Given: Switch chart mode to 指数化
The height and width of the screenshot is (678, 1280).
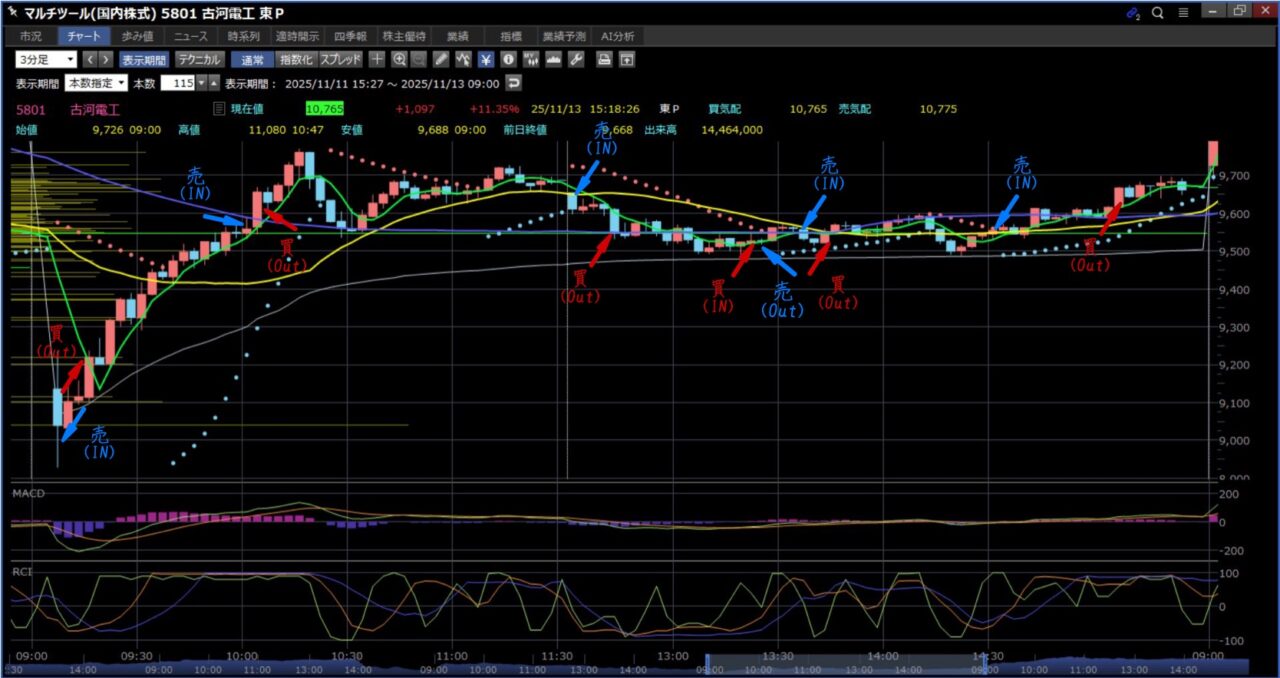Looking at the screenshot, I should (295, 59).
